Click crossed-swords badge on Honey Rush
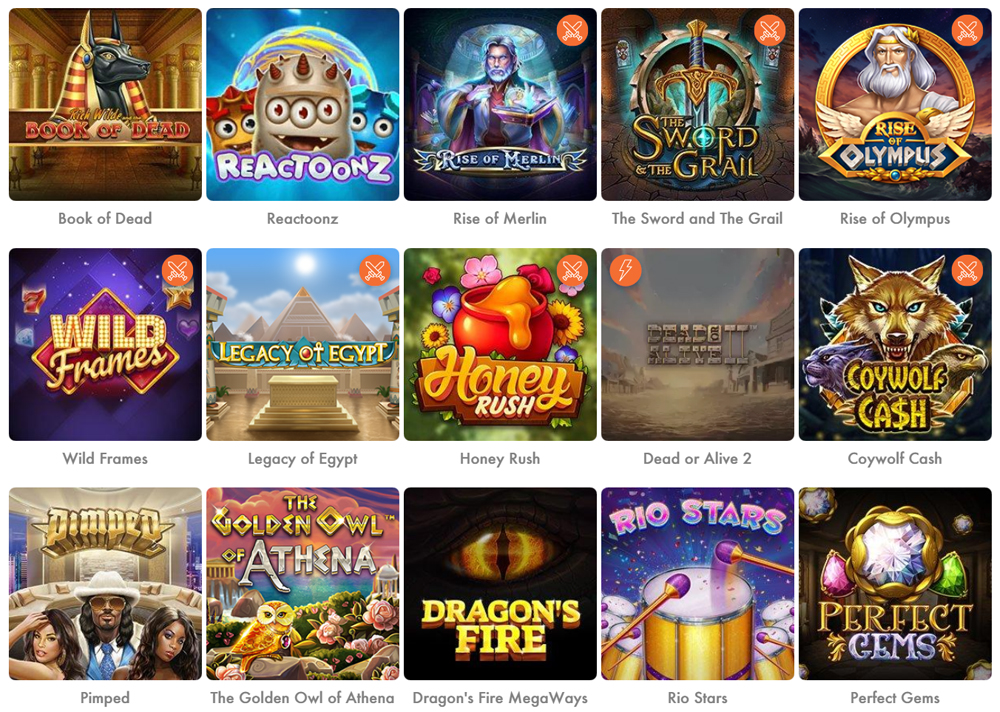 point(572,270)
